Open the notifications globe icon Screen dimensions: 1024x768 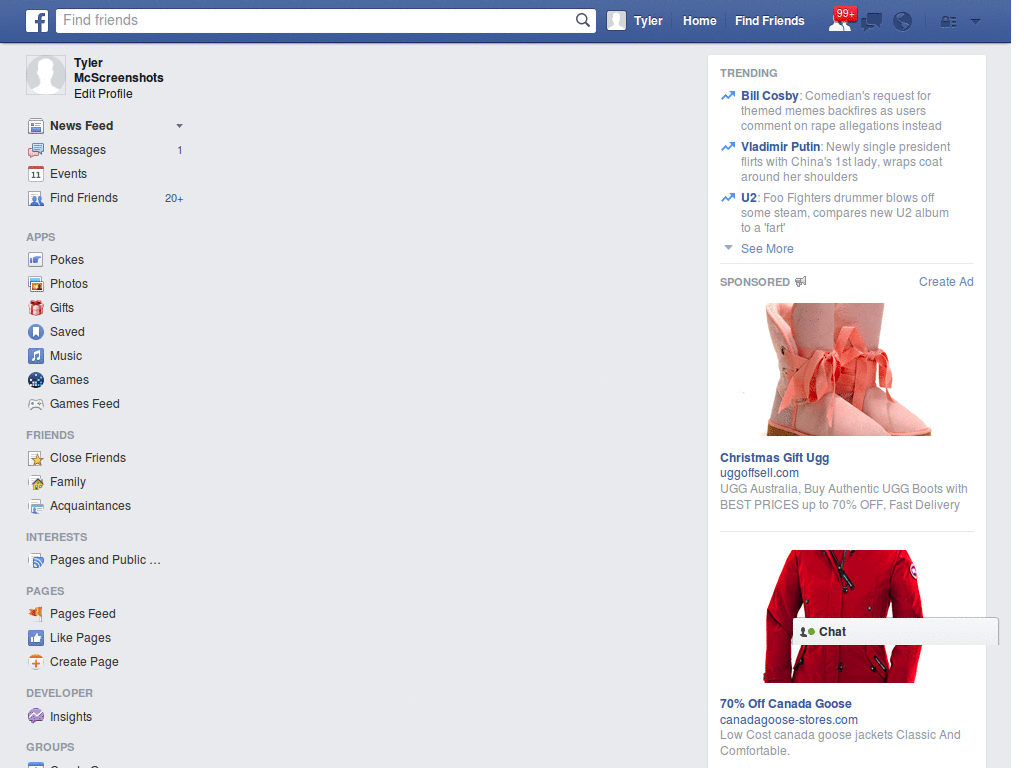click(x=903, y=22)
